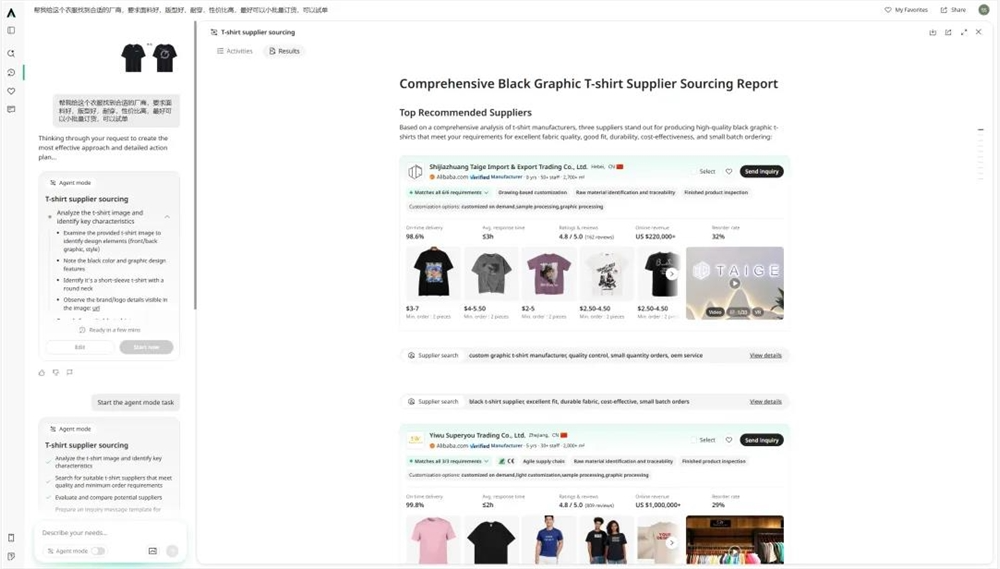
Task: Favorite Shijiazhuang Taige supplier with heart icon
Action: 729,172
